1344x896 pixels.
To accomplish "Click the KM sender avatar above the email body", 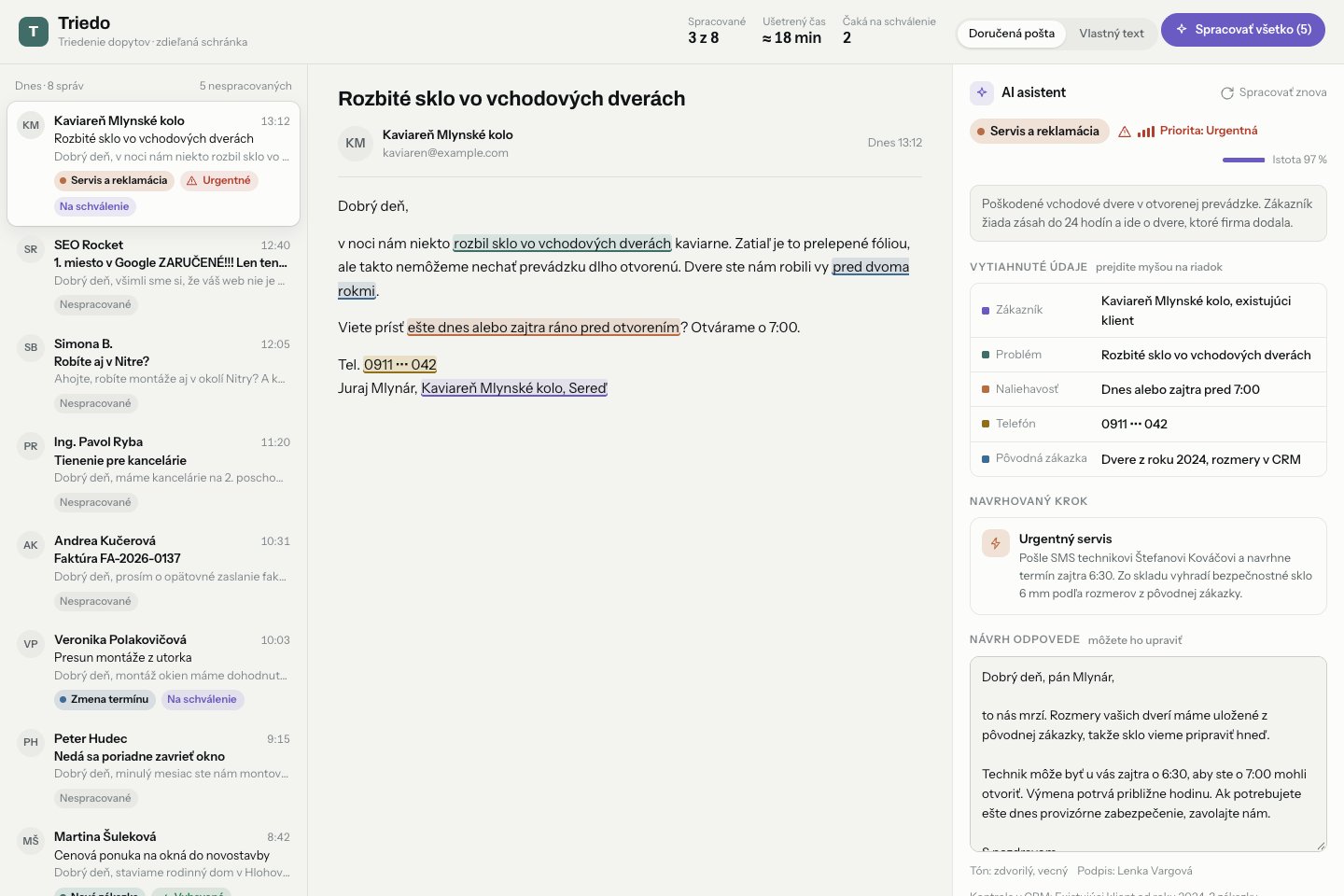I will [356, 144].
